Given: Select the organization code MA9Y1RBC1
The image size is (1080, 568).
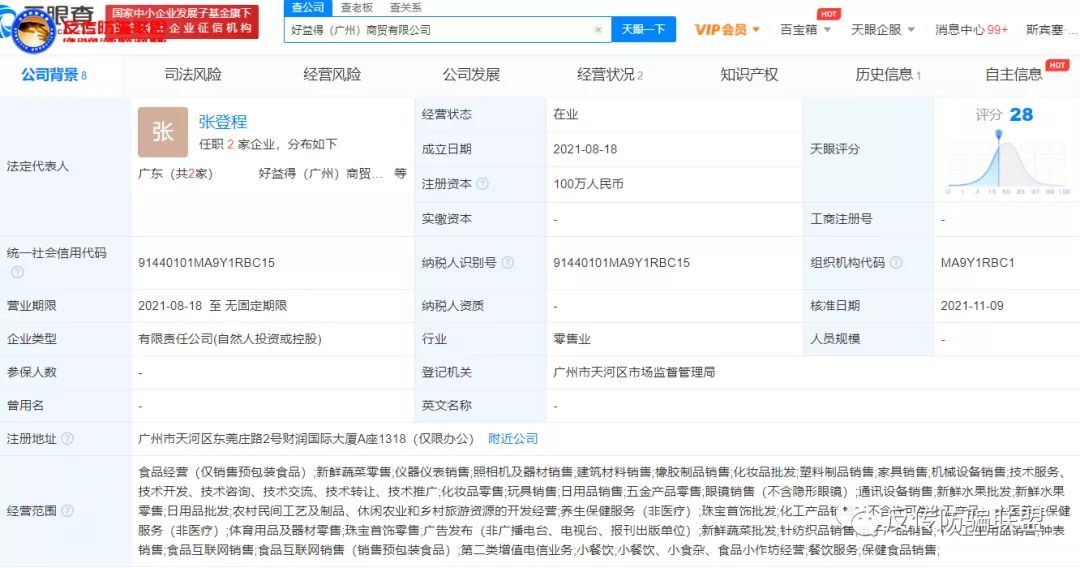Looking at the screenshot, I should point(977,262).
